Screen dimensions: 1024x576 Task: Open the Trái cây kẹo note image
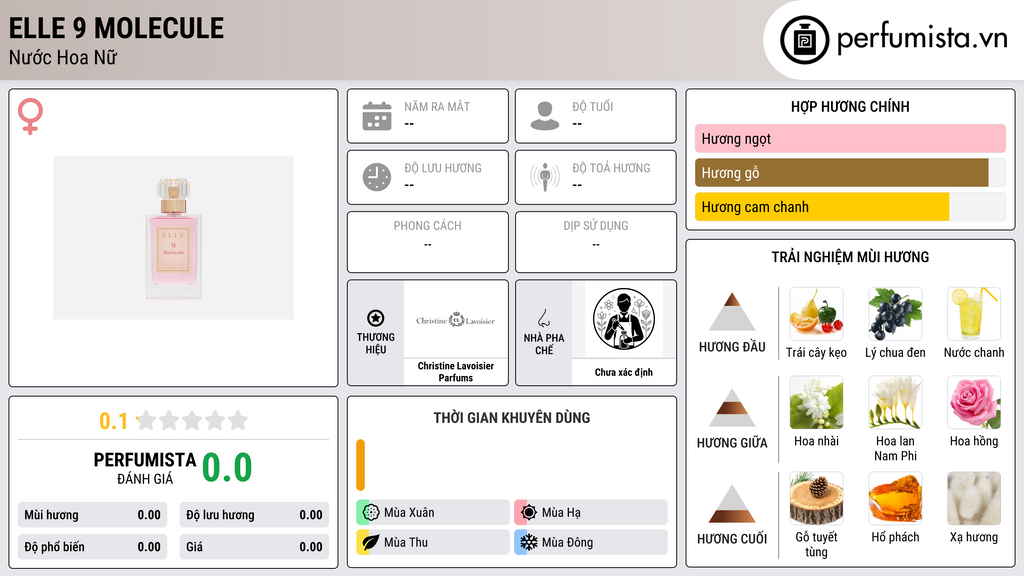click(816, 314)
